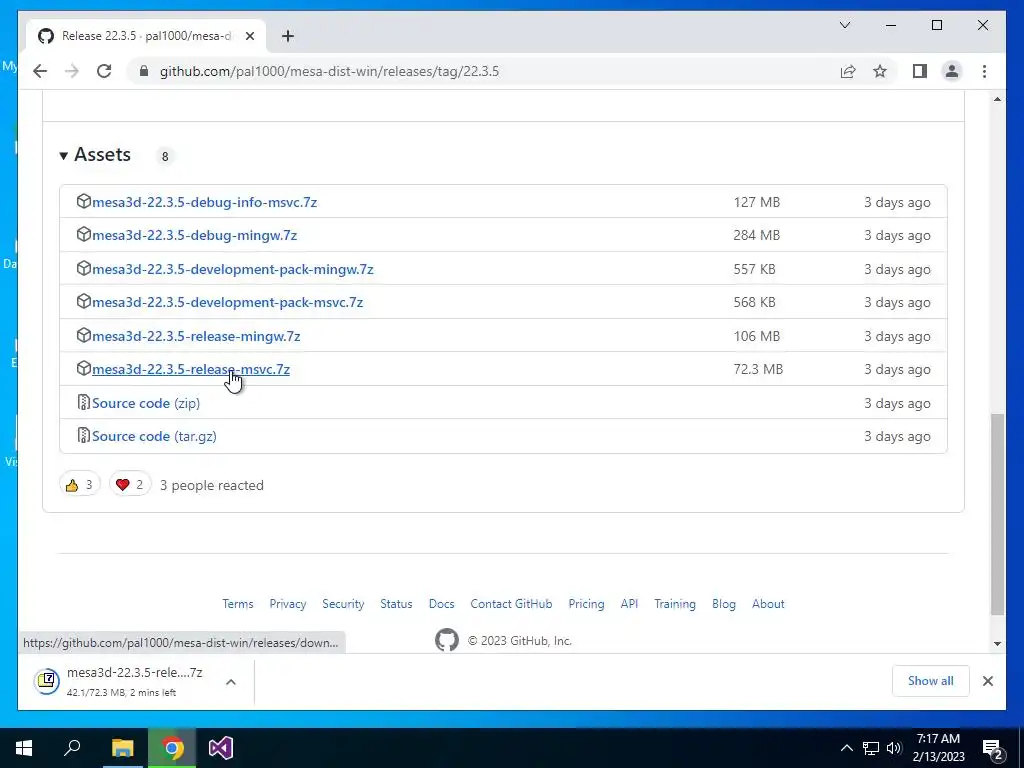Open the Chrome three-dot menu
1024x768 pixels.
pyautogui.click(x=984, y=71)
